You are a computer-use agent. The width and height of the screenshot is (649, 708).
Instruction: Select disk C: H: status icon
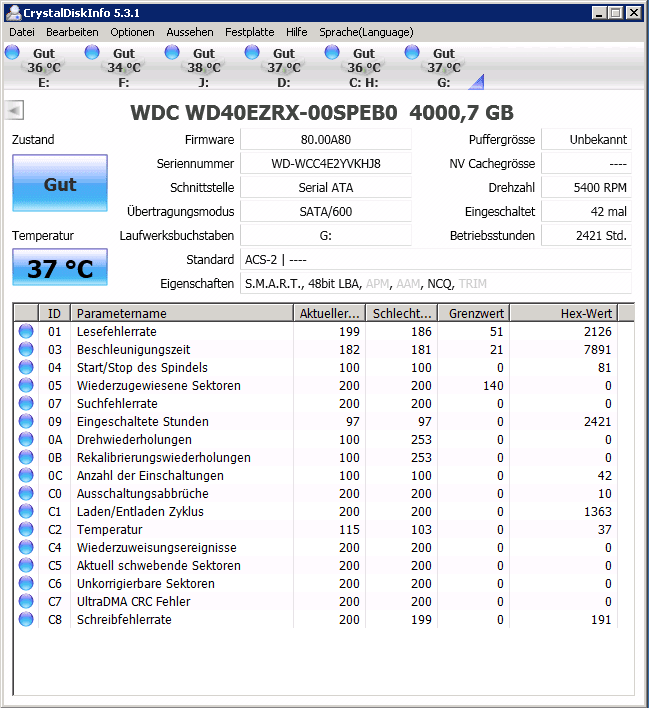point(332,52)
